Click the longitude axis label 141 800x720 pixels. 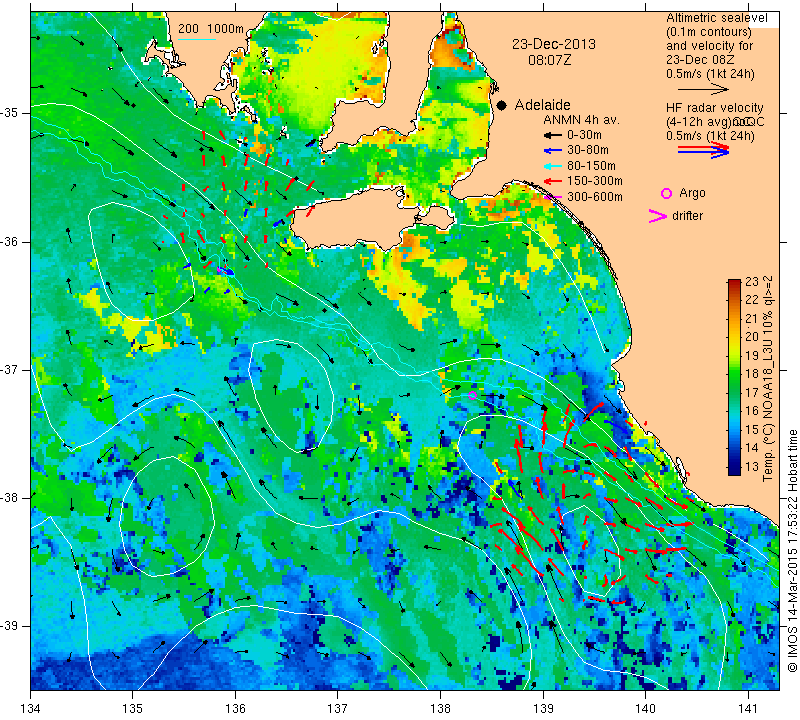(748, 709)
